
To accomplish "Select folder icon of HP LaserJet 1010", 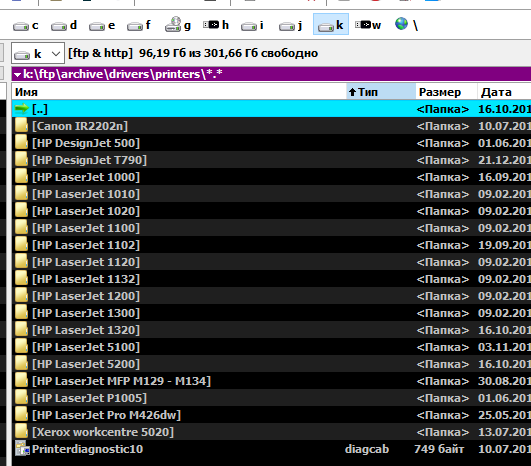I will click(x=21, y=194).
